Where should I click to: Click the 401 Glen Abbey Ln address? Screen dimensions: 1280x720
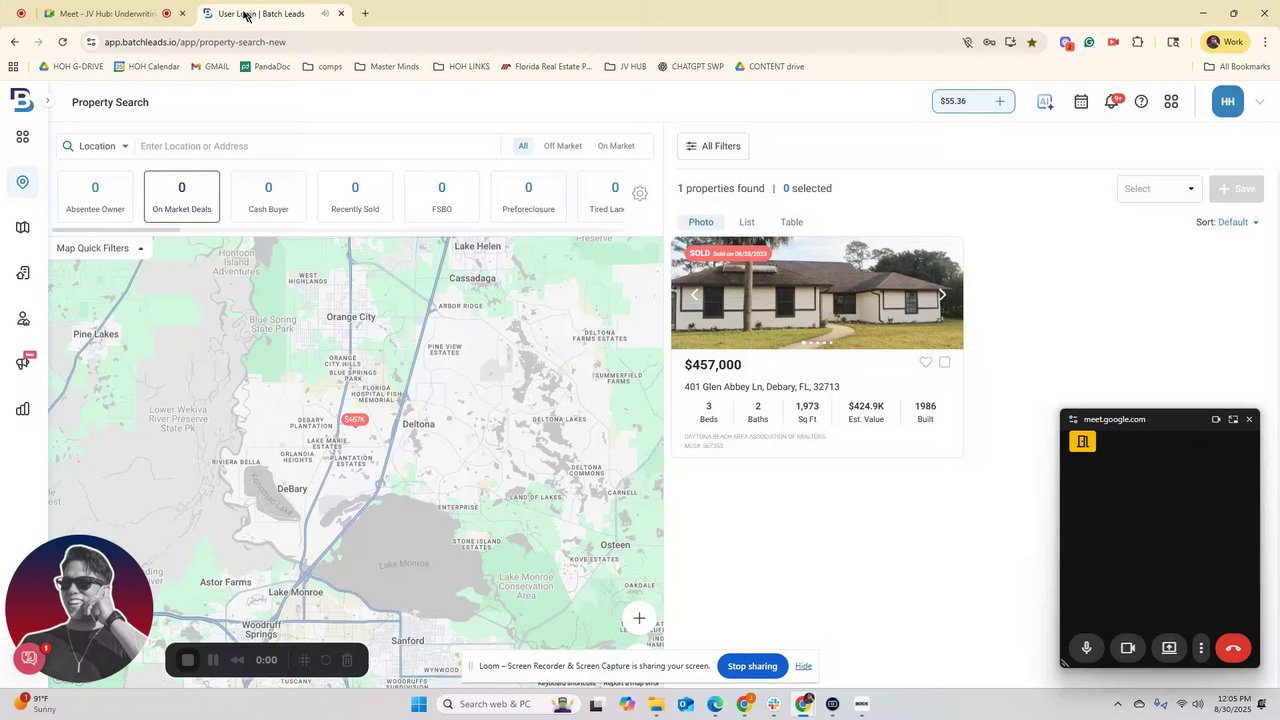(x=762, y=387)
